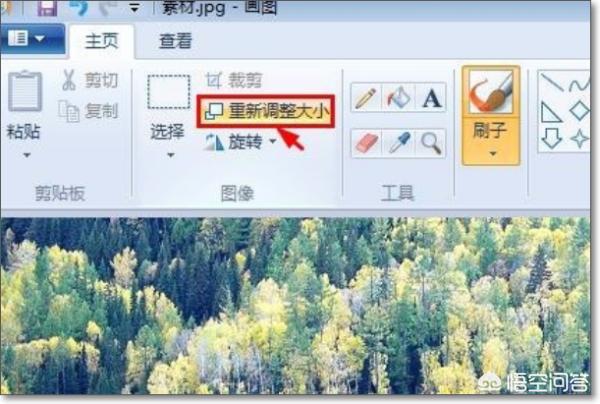Viewport: 600px width, 404px height.
Task: Open the blue Paint file menu button
Action: (x=31, y=39)
